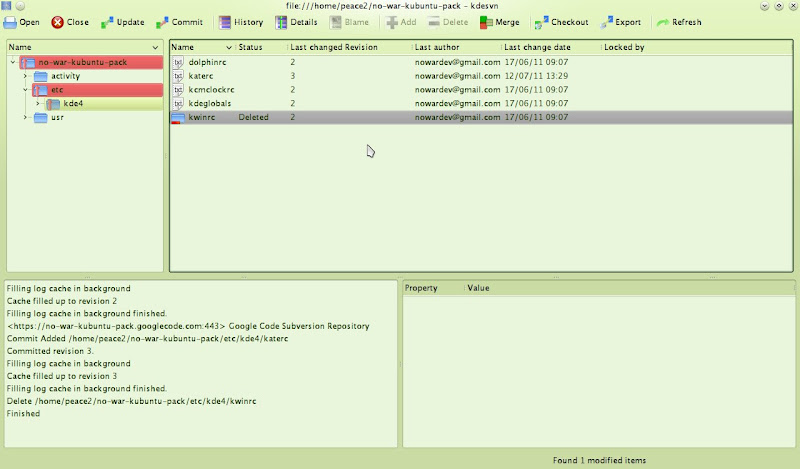
Task: Click the Add toolbar icon
Action: coord(392,22)
